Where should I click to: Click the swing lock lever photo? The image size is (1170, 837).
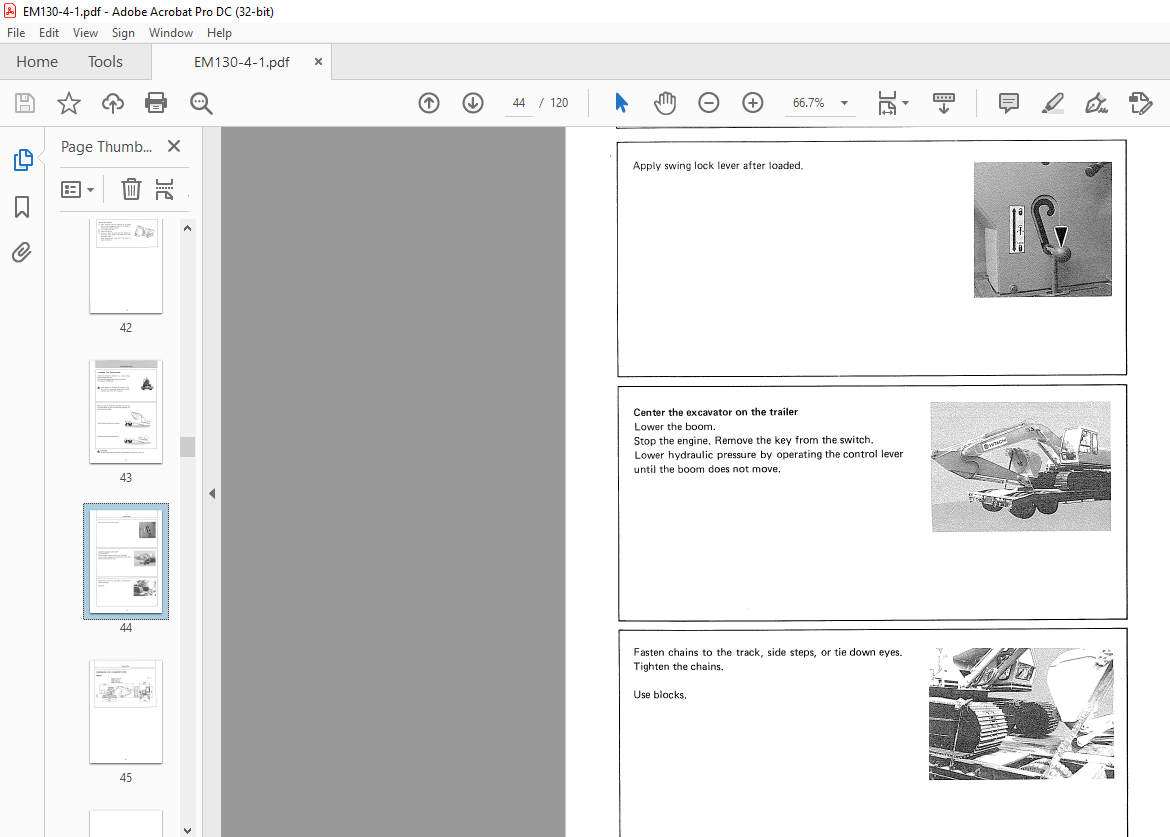[x=1042, y=230]
